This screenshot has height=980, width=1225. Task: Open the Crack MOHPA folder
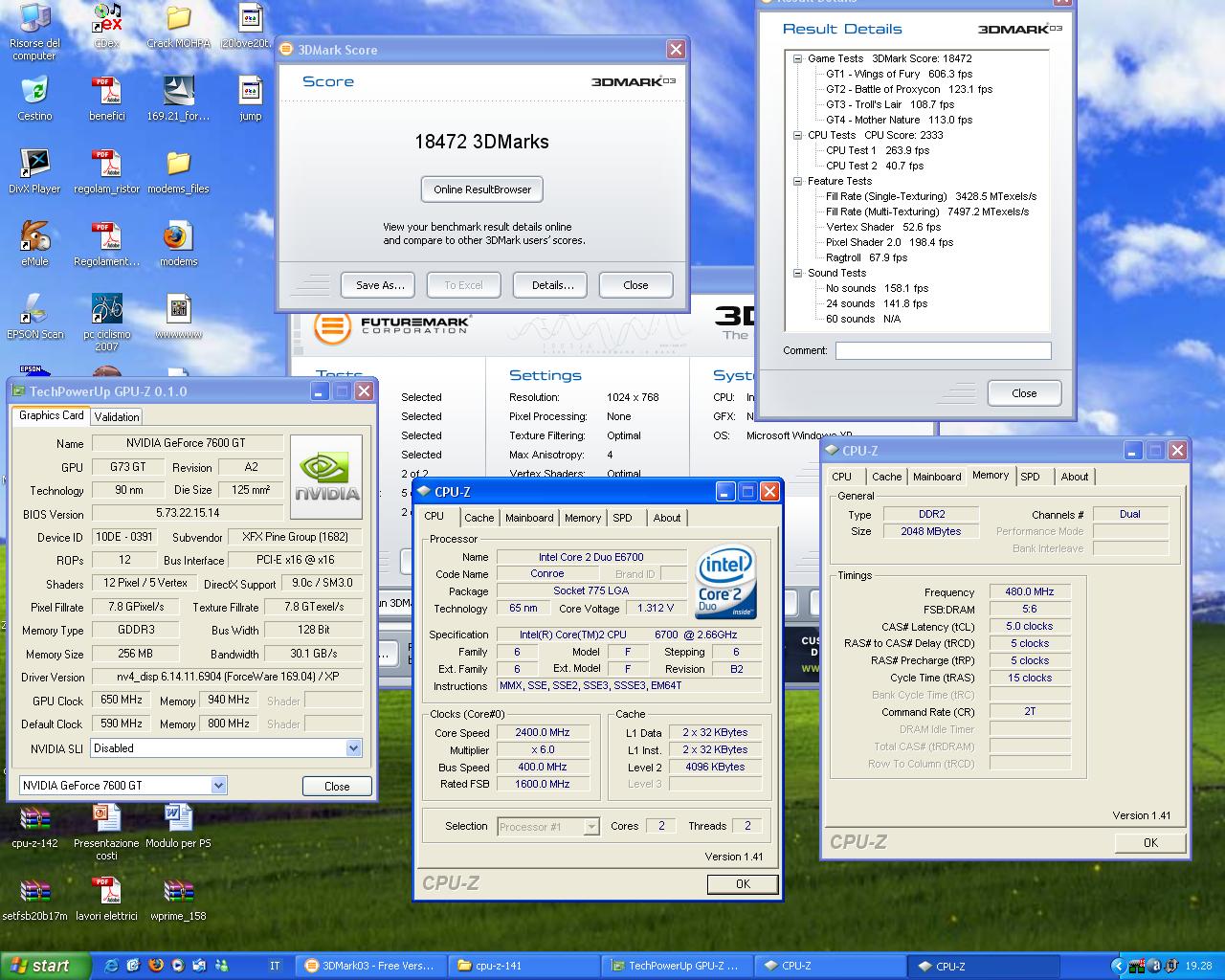pyautogui.click(x=179, y=27)
